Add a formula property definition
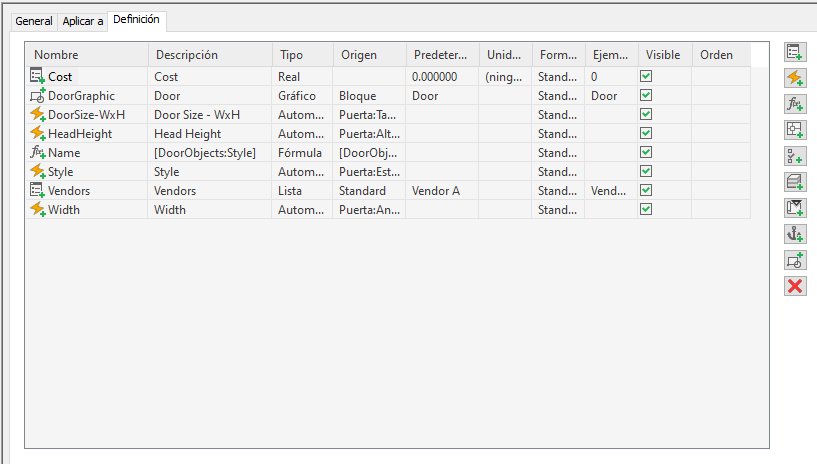Image resolution: width=817 pixels, height=464 pixels. 795,103
